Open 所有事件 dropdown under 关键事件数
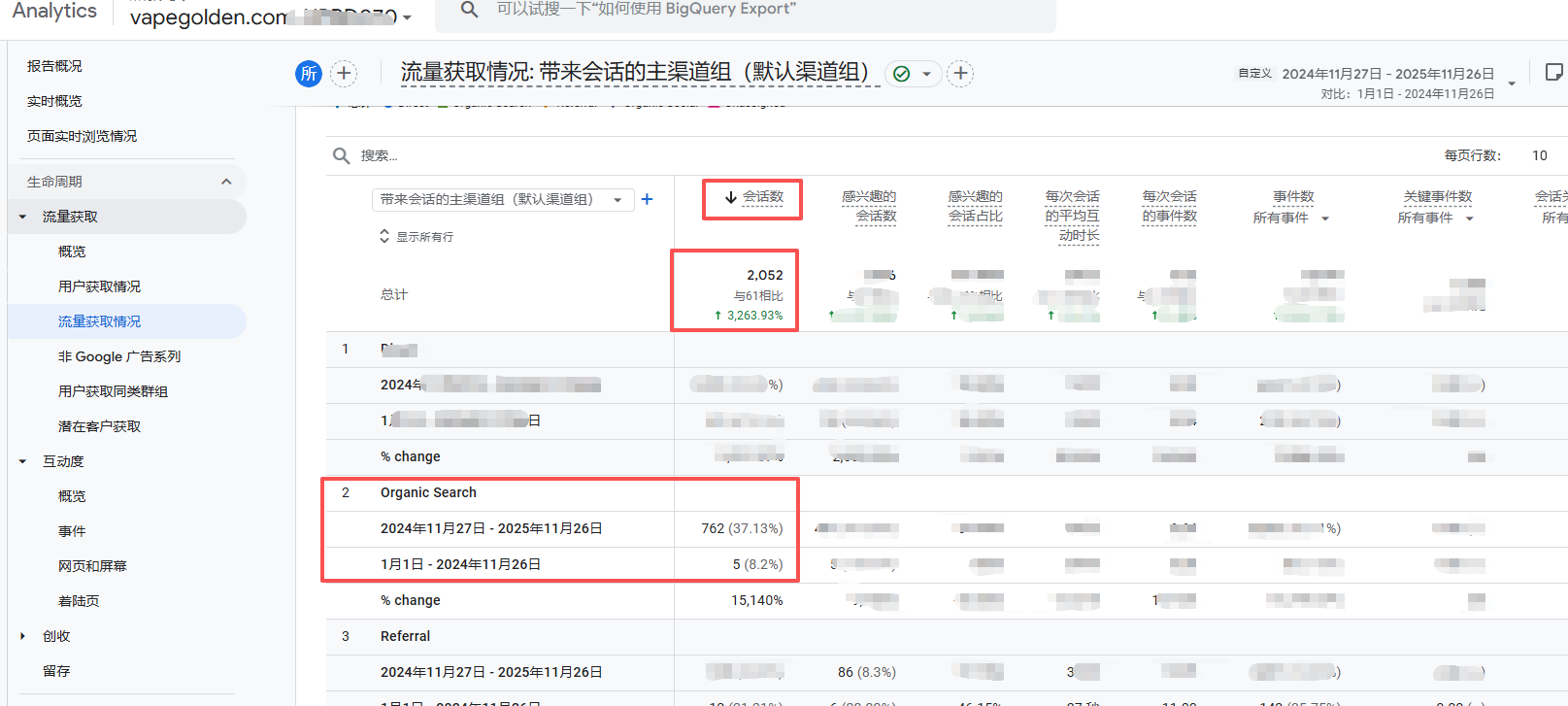 (x=1469, y=219)
